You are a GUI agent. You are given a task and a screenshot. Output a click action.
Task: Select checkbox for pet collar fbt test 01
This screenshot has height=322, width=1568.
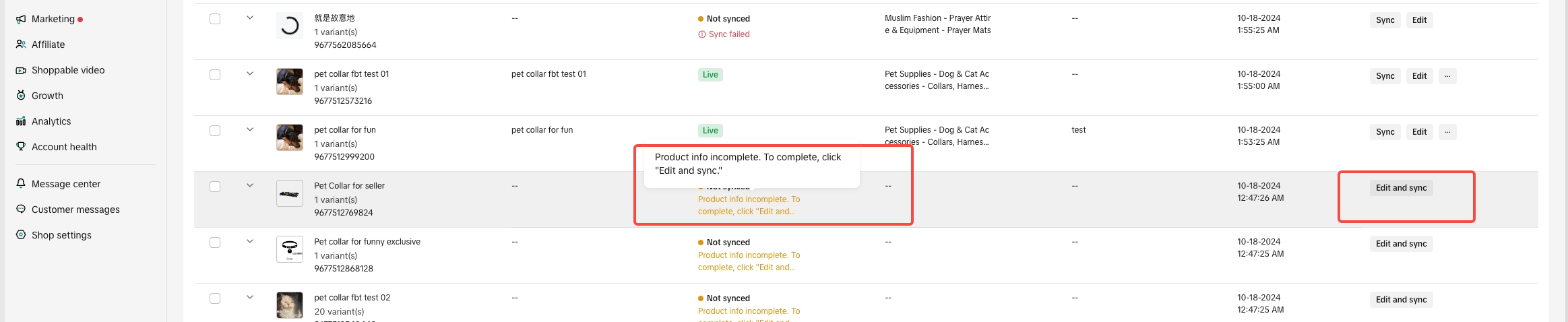[x=215, y=75]
